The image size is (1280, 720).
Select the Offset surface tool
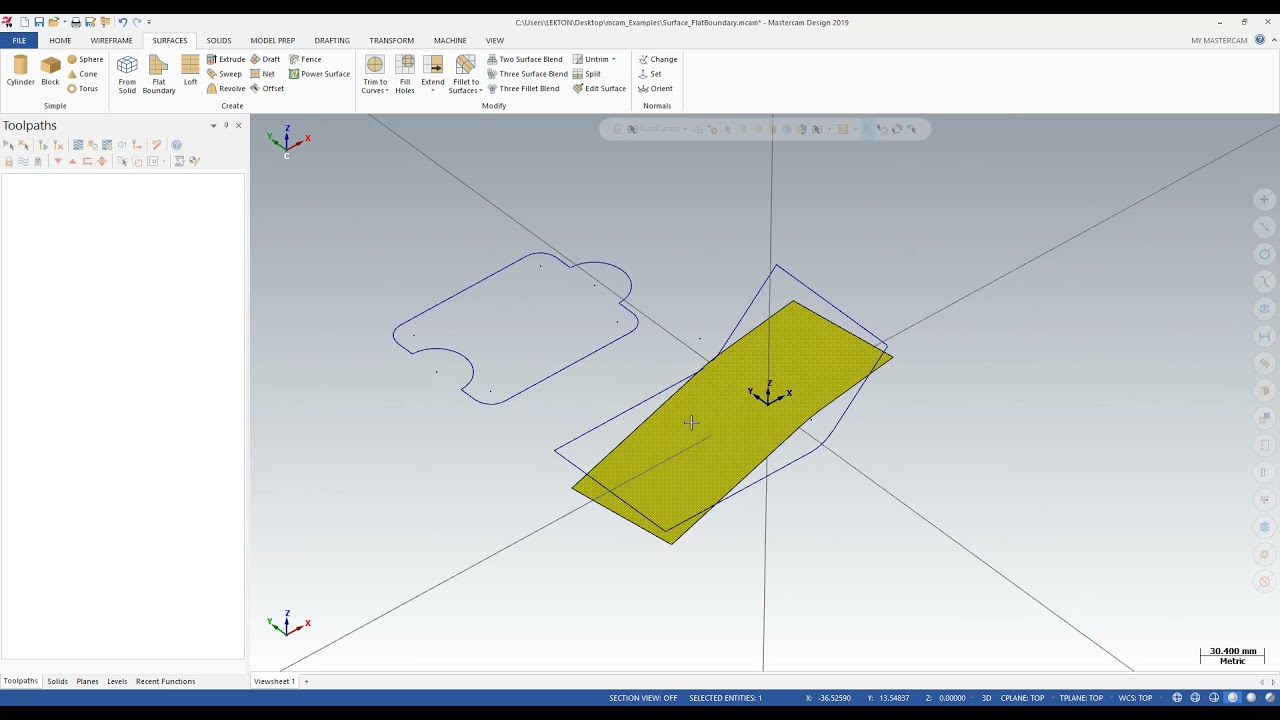(267, 88)
